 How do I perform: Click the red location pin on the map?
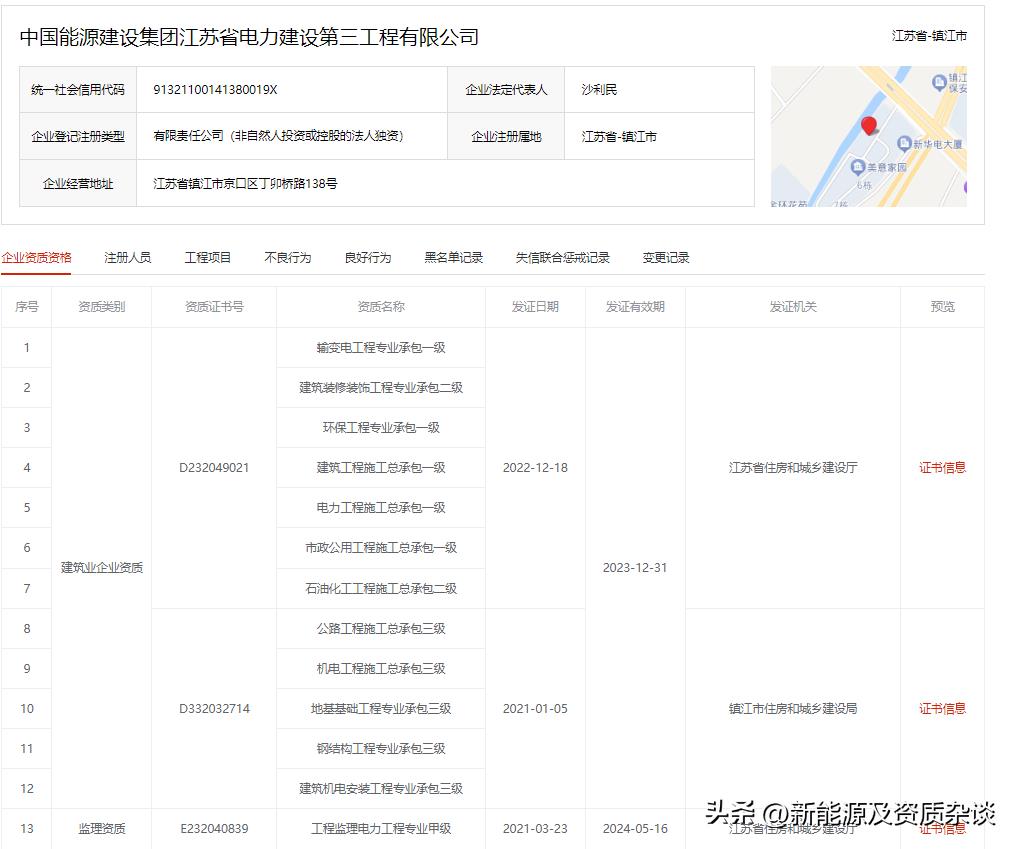pyautogui.click(x=868, y=126)
